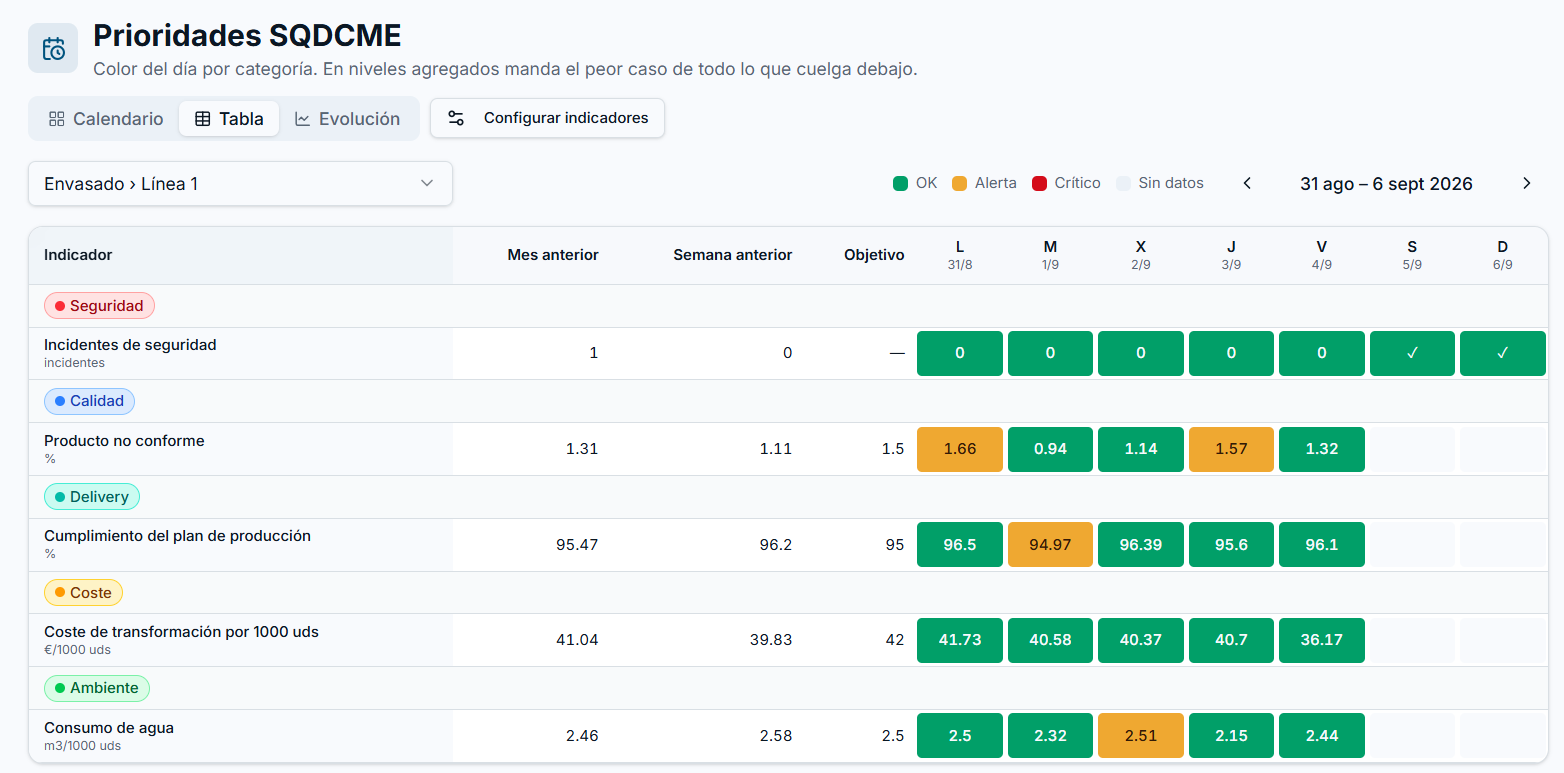
Task: Click Mes anterior value 1.31
Action: pos(582,449)
